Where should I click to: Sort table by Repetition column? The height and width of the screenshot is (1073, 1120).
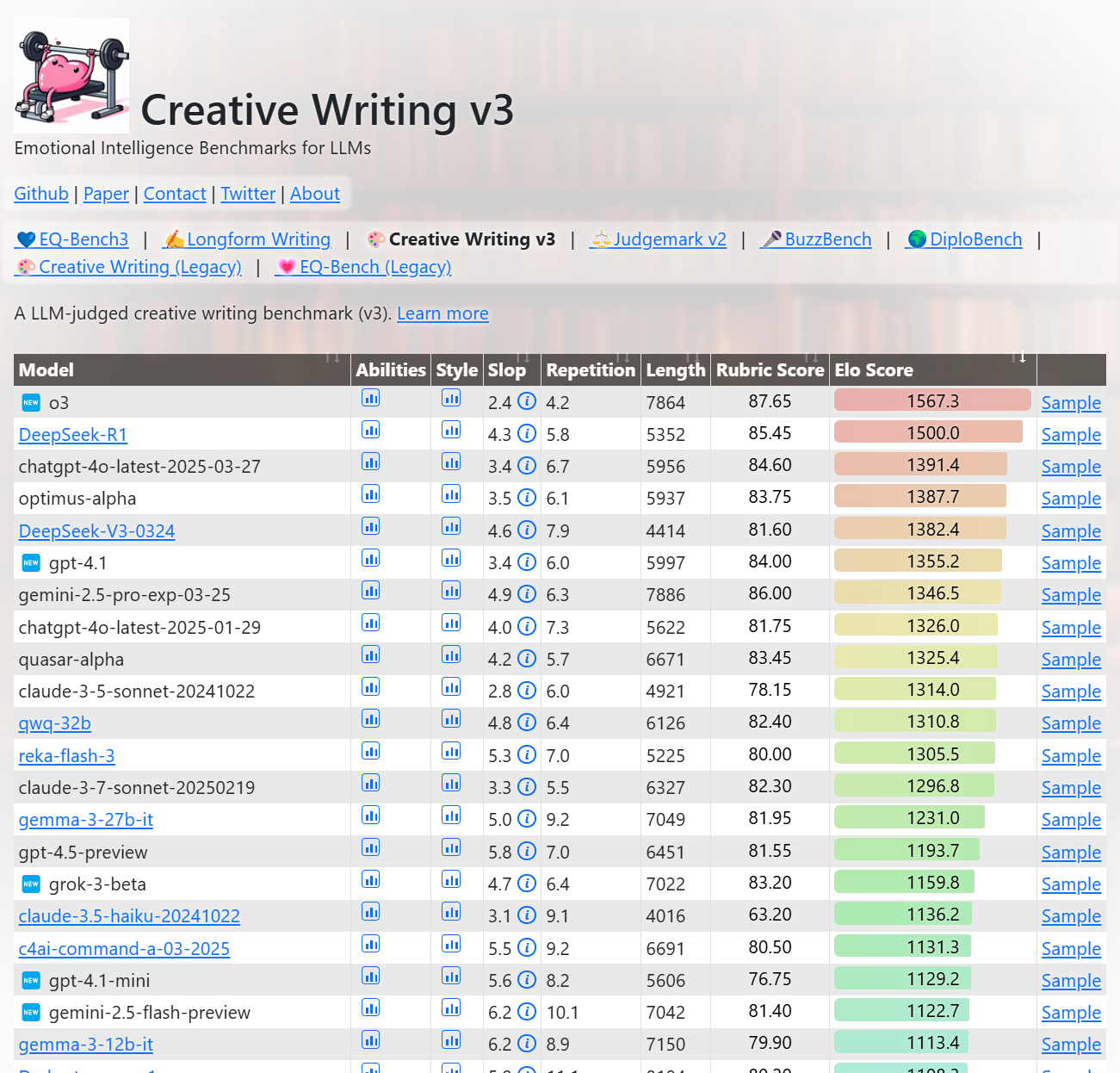tap(591, 369)
